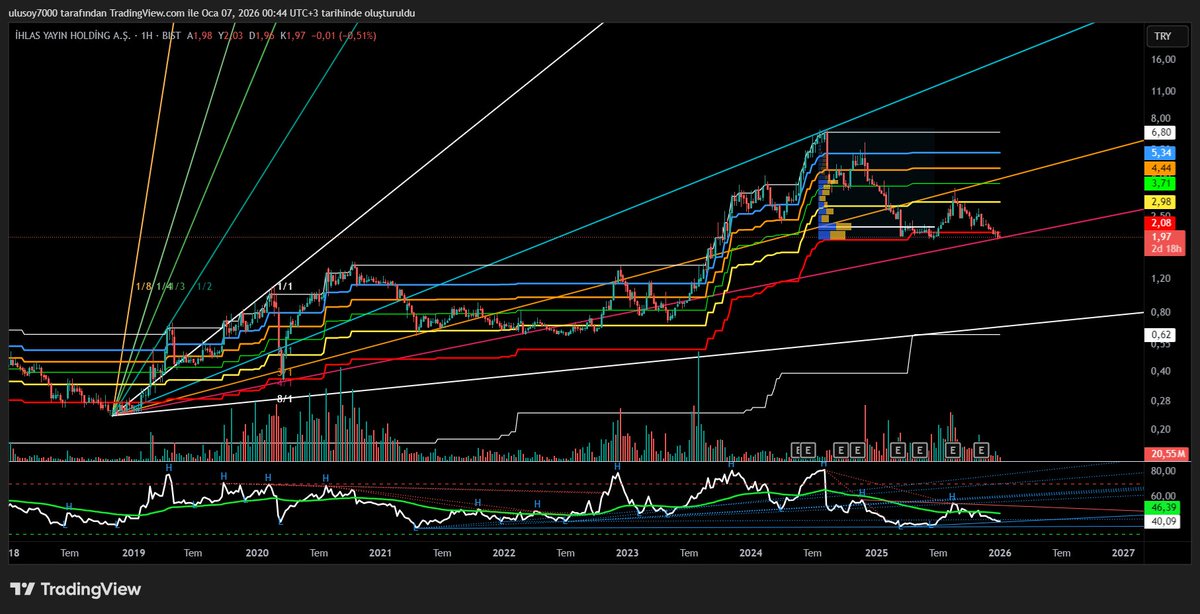Click the 2019 label on time axis

pos(132,552)
